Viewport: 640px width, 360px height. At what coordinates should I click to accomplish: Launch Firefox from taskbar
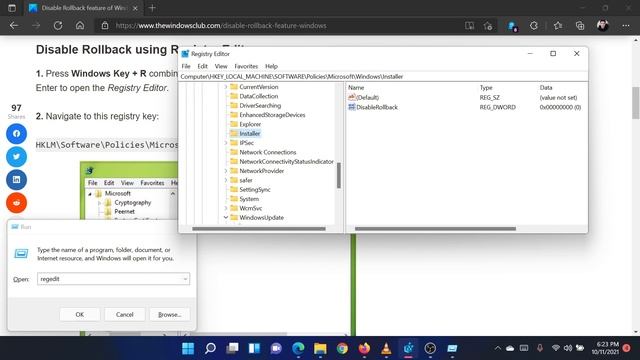click(x=364, y=348)
